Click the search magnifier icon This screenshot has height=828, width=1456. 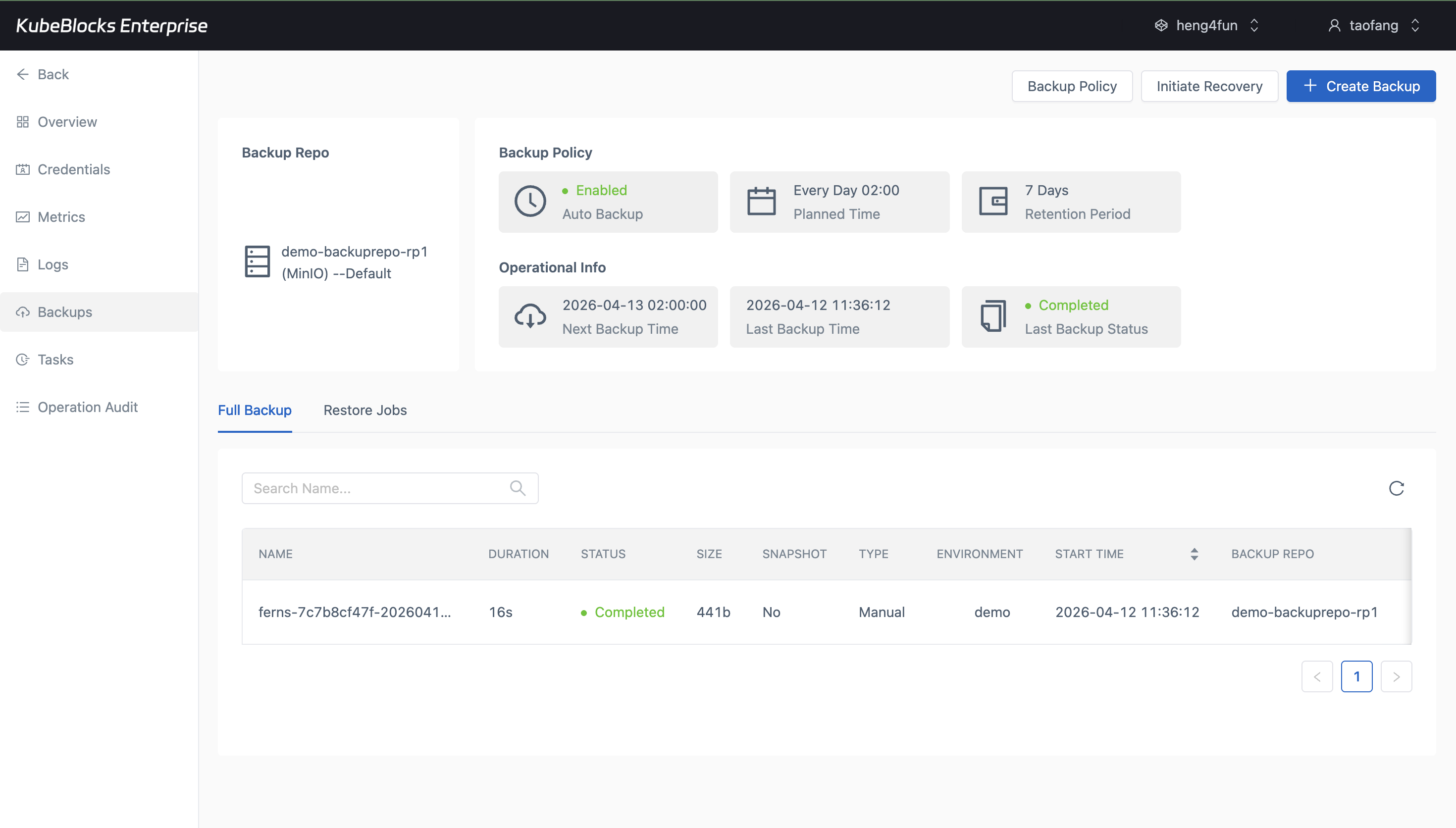[518, 488]
